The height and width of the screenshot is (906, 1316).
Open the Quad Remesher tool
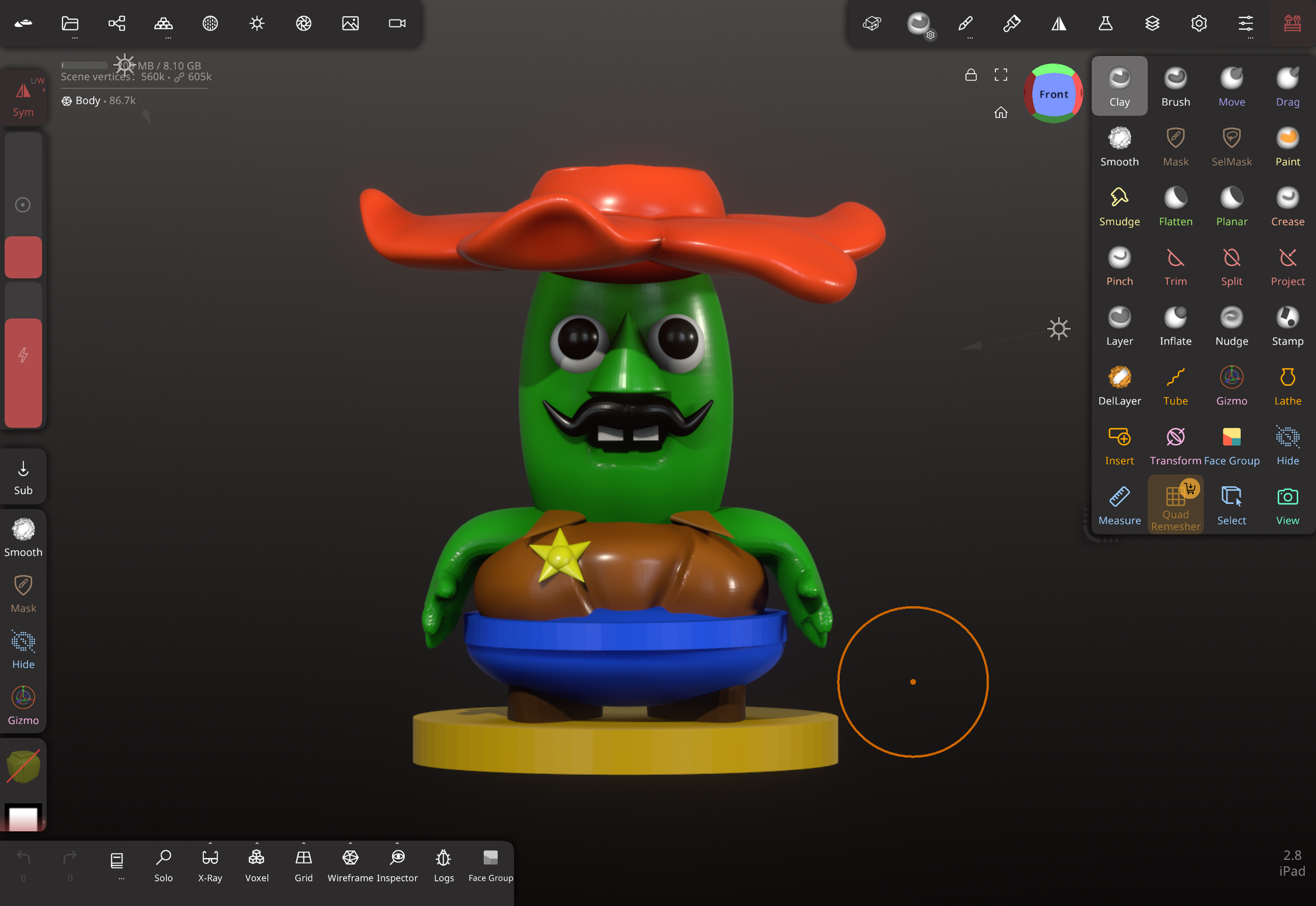click(x=1175, y=505)
